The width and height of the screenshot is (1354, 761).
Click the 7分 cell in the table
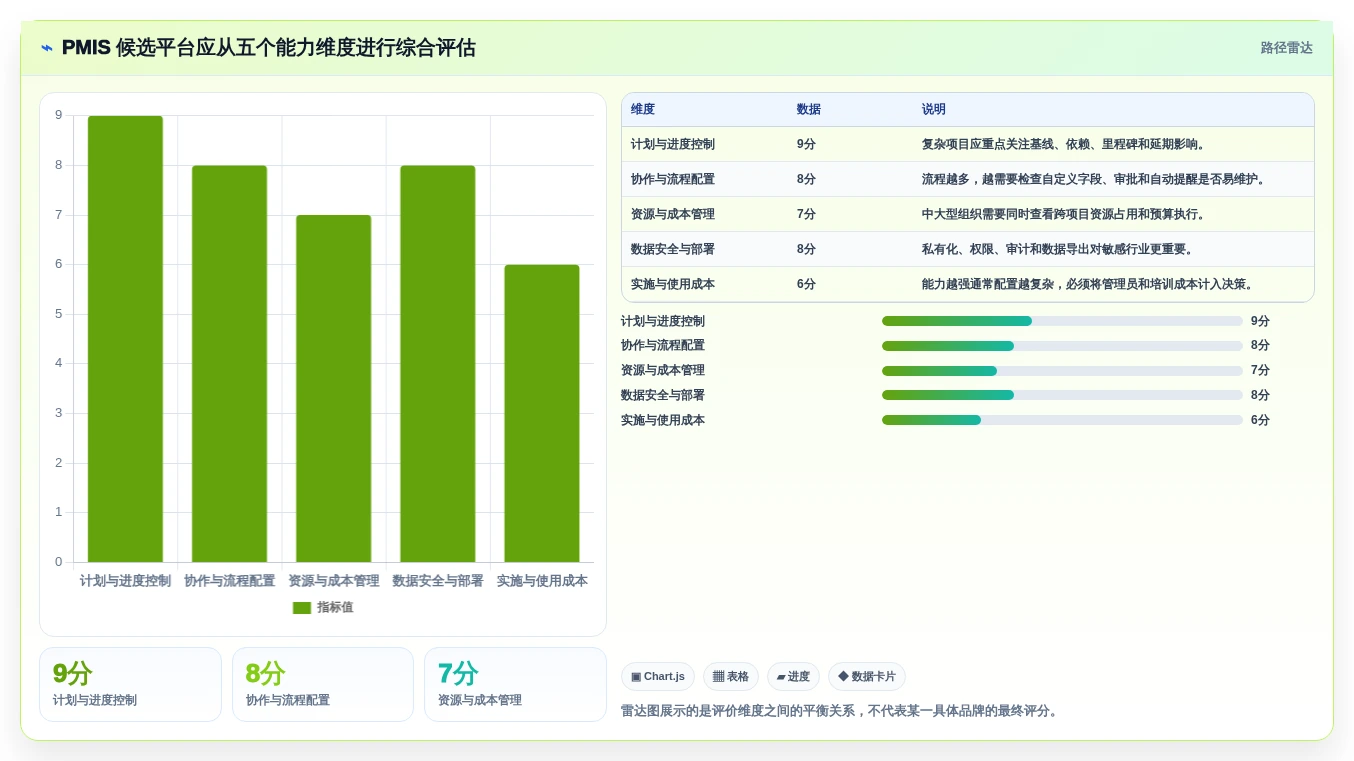coord(806,214)
